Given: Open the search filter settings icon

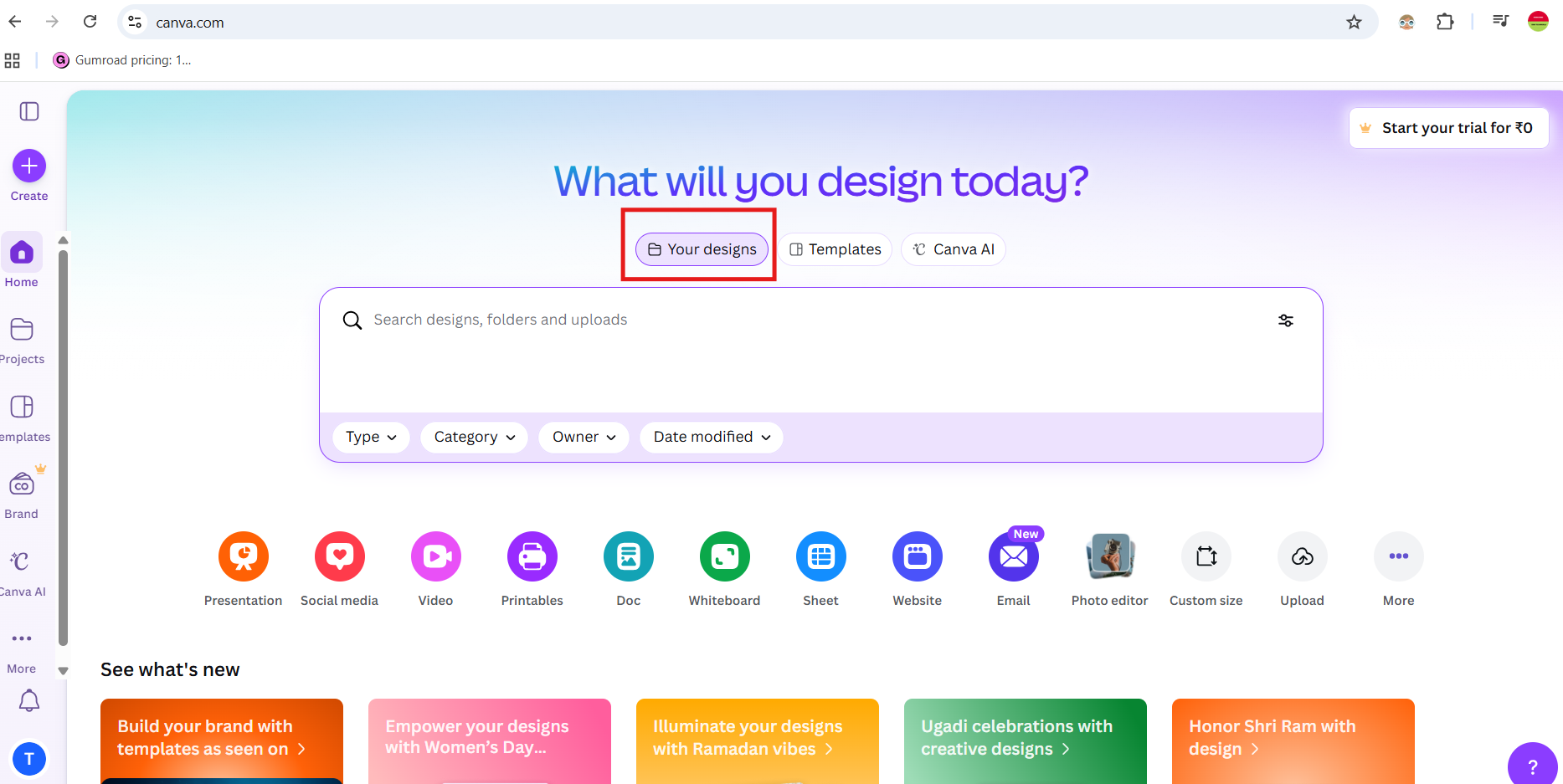Looking at the screenshot, I should click(1286, 320).
